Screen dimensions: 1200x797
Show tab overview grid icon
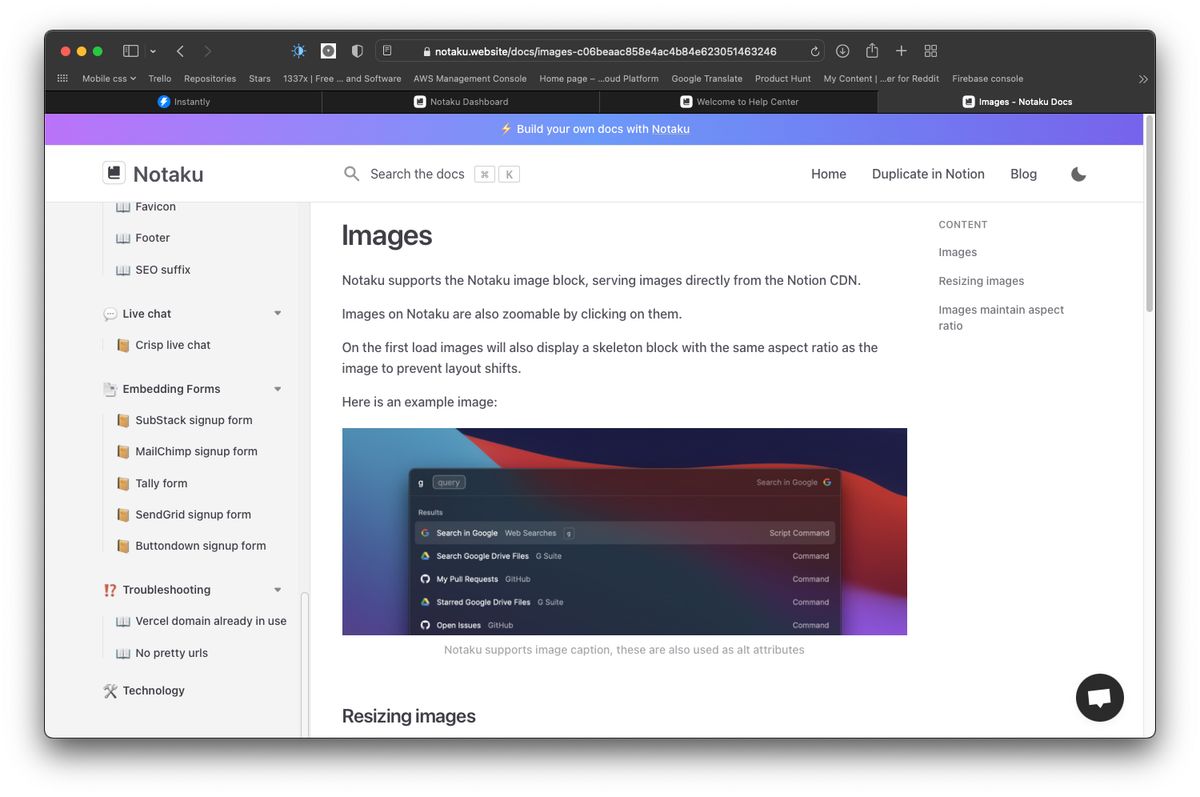pyautogui.click(x=930, y=51)
